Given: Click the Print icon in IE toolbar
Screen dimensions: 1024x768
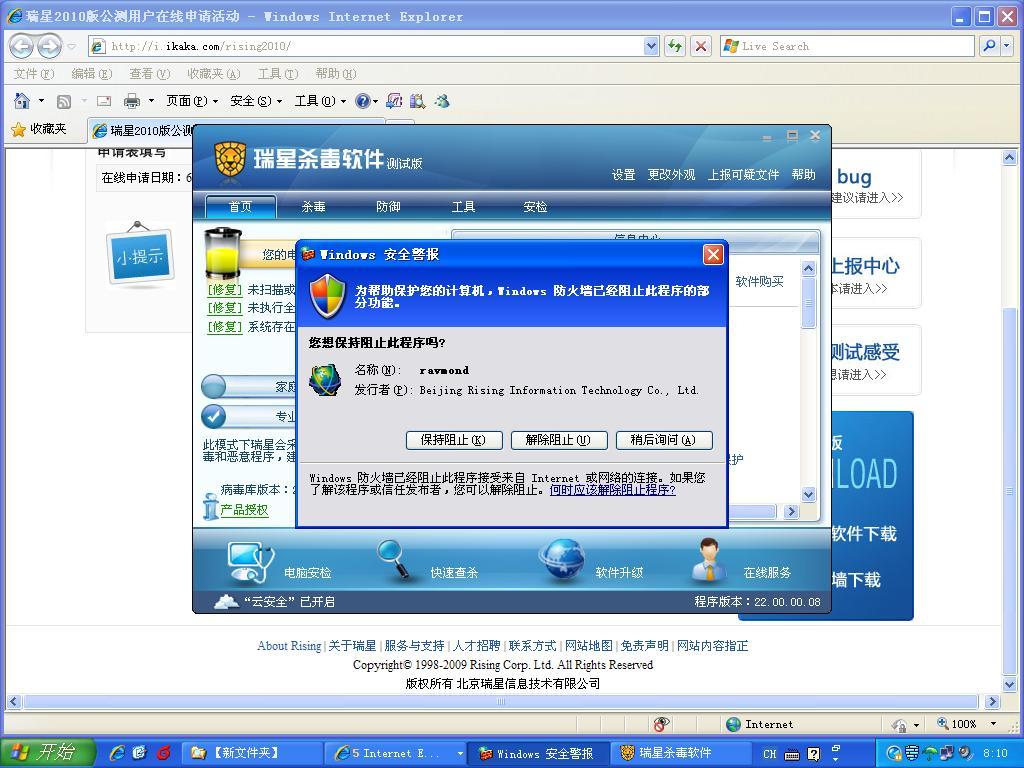Looking at the screenshot, I should pyautogui.click(x=132, y=101).
